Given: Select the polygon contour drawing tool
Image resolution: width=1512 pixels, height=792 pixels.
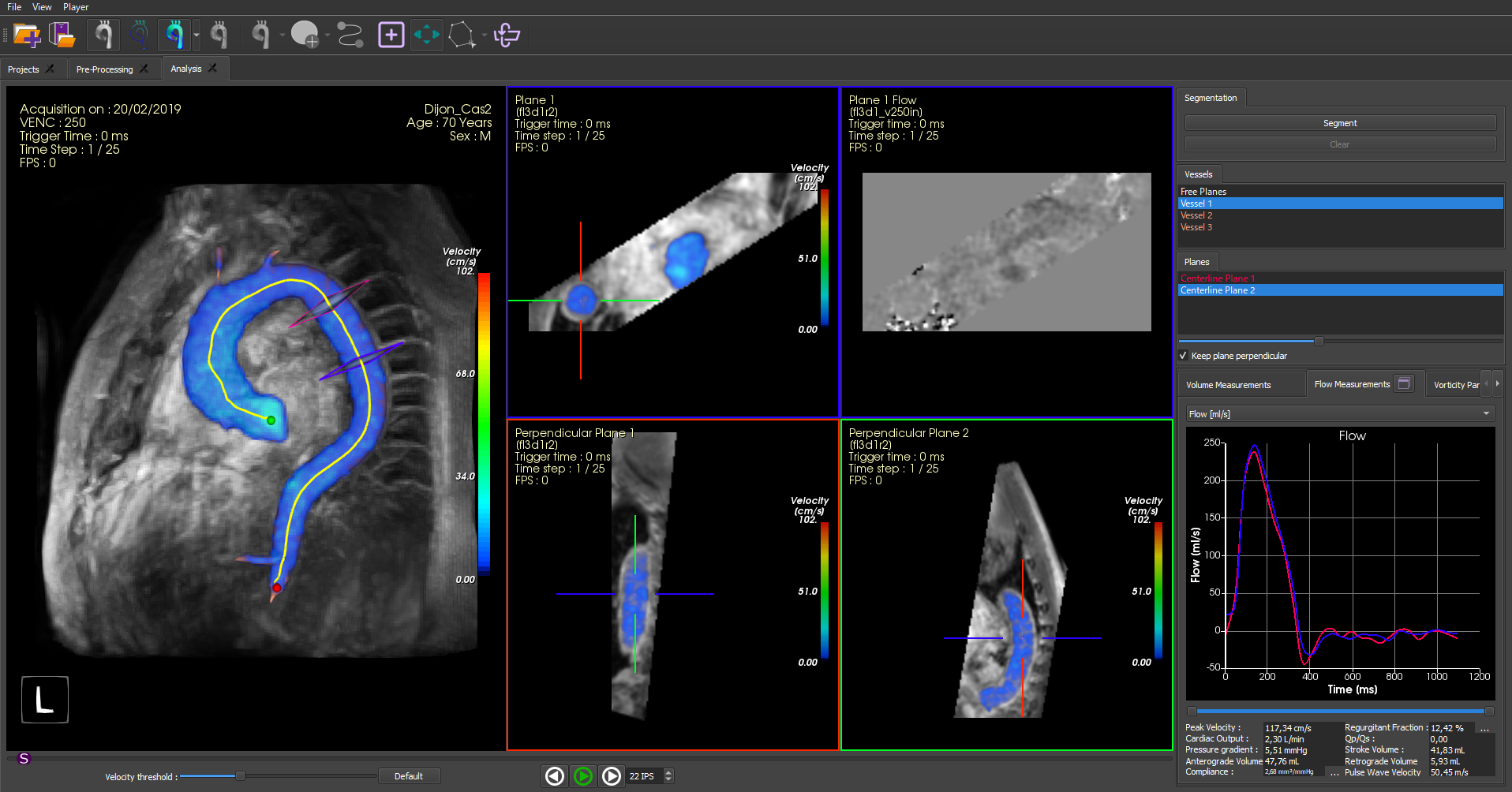Looking at the screenshot, I should click(x=462, y=35).
